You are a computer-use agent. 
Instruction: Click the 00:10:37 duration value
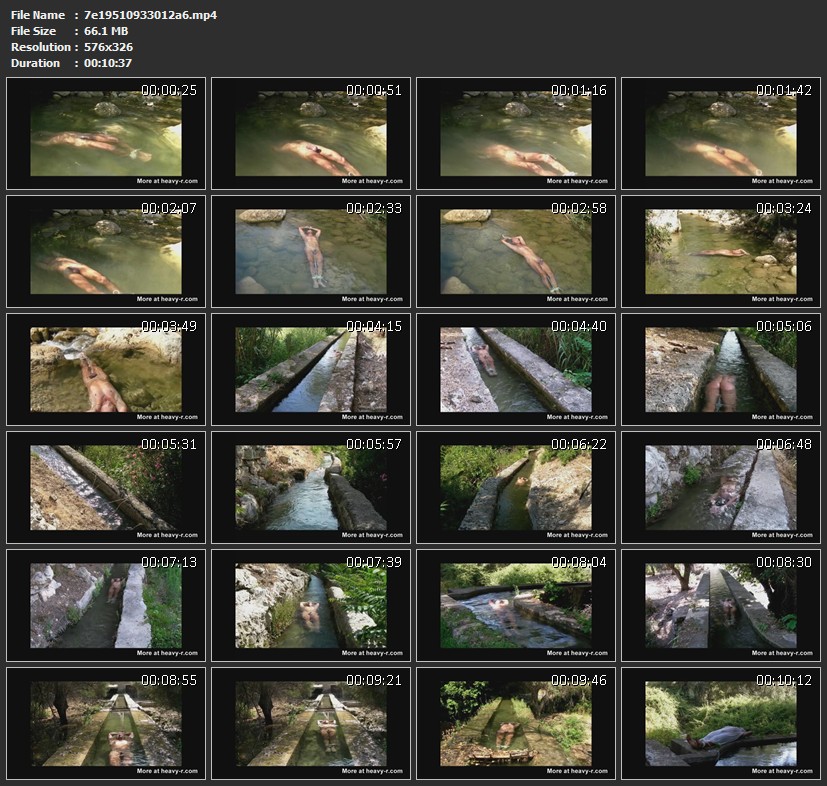108,63
